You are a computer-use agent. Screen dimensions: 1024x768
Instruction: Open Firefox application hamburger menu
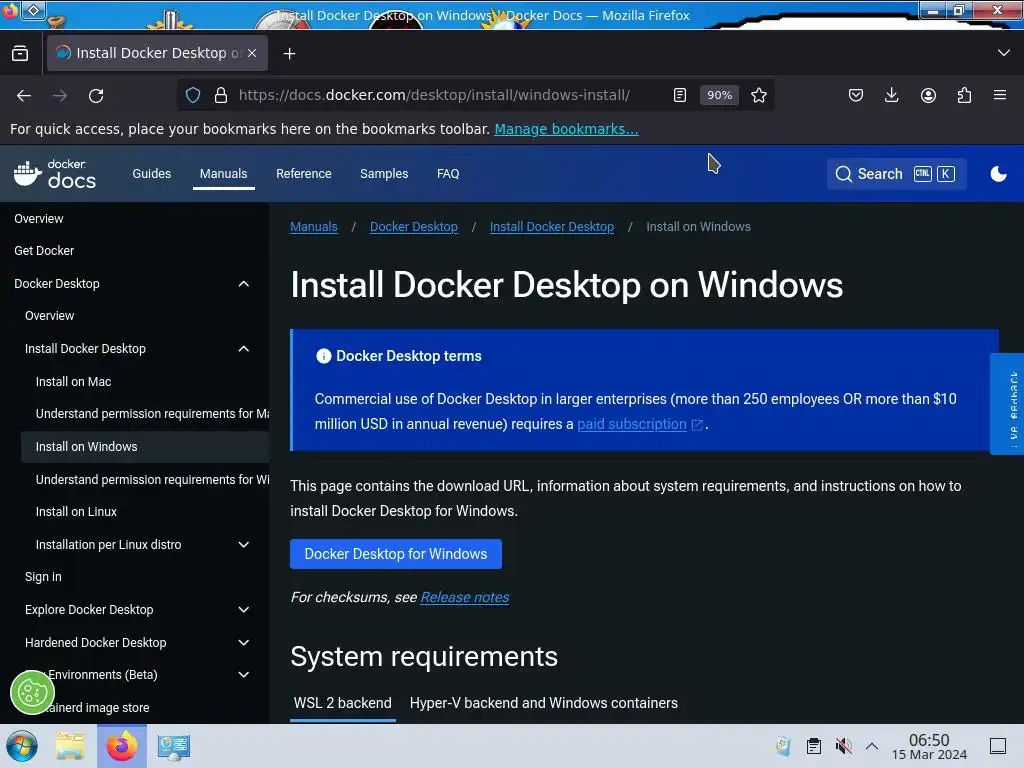pos(999,95)
